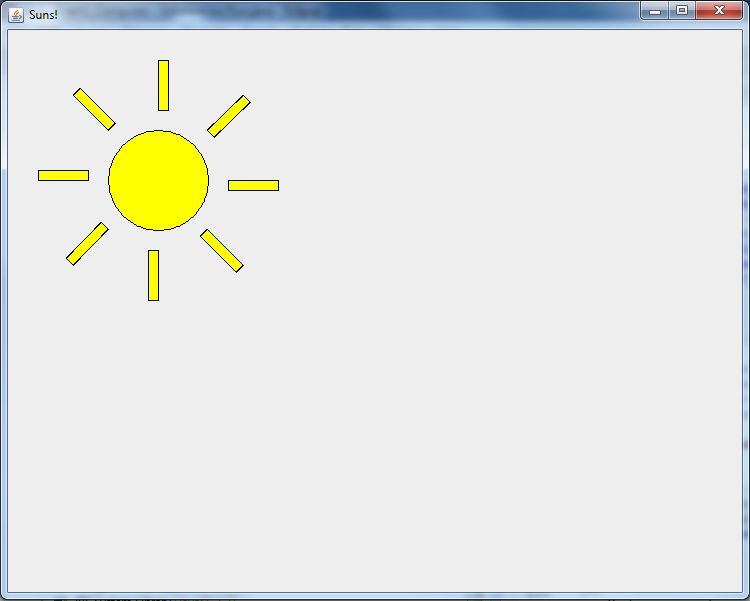Click an empty spot on the title bar
Viewport: 750px width, 601px height.
(x=350, y=14)
